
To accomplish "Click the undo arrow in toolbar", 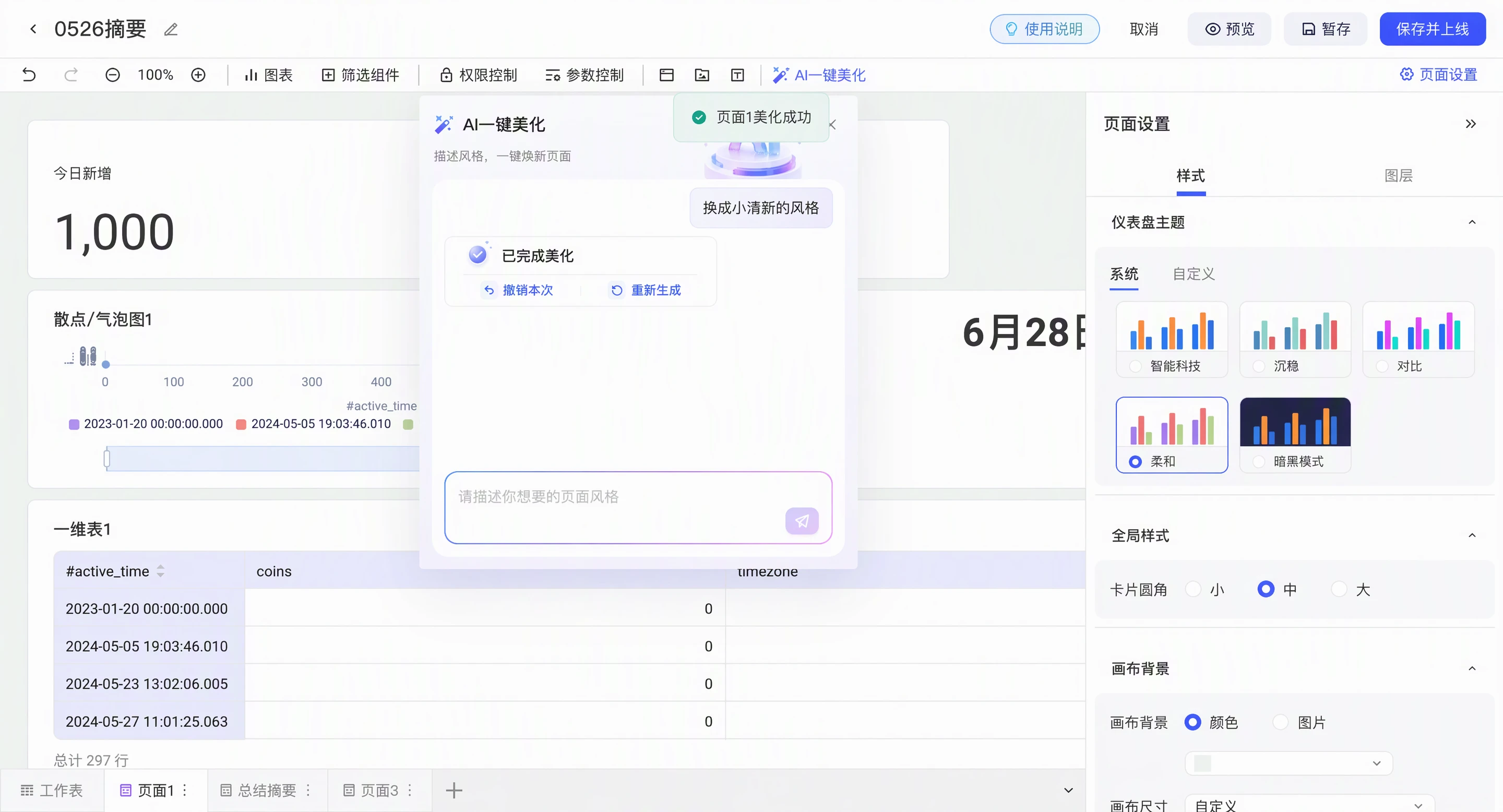I will pyautogui.click(x=29, y=75).
